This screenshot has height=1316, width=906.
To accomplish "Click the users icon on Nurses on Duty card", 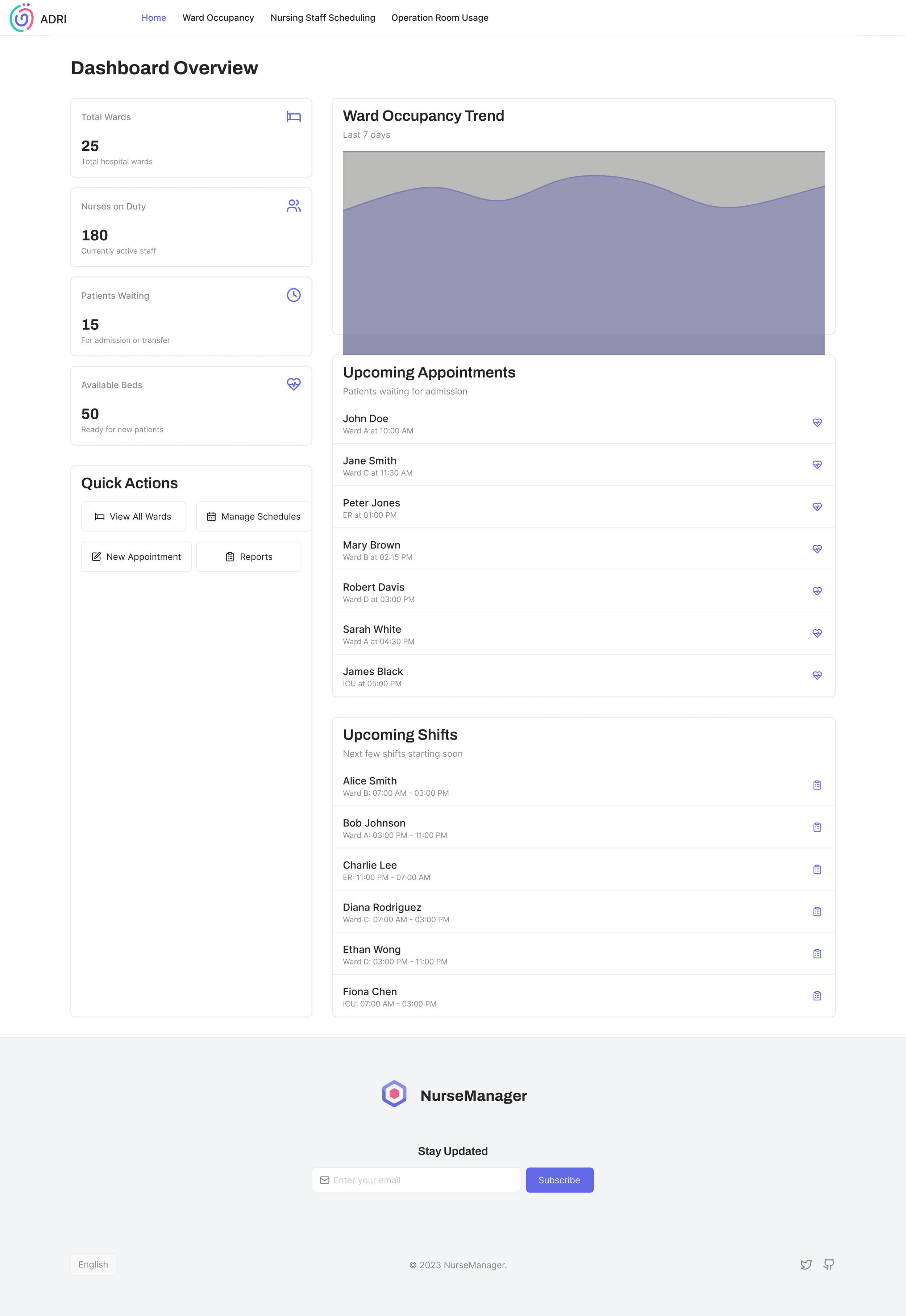I will [294, 206].
